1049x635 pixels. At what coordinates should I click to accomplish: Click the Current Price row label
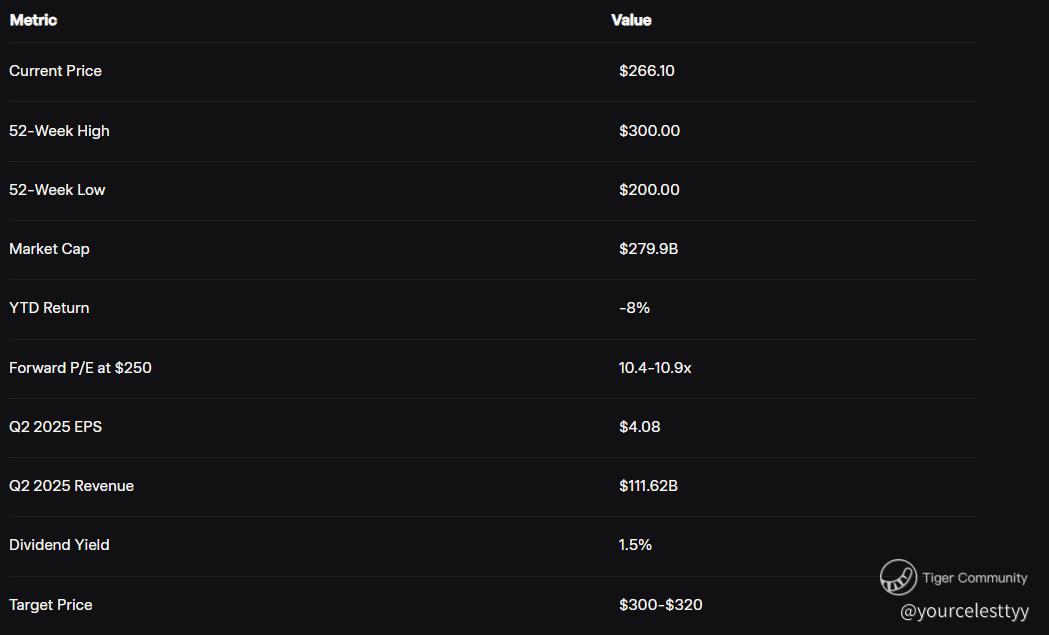tap(55, 71)
